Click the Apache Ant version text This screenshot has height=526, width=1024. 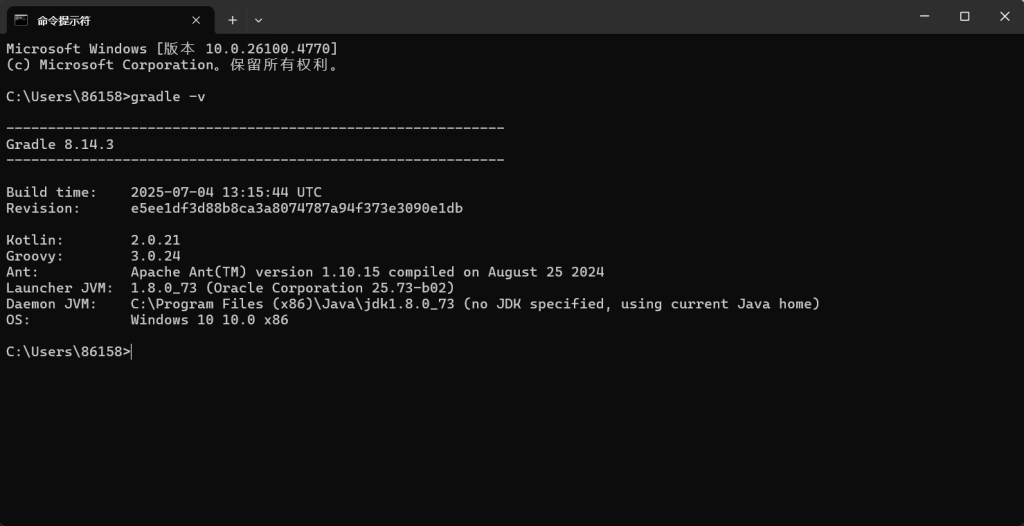pyautogui.click(x=367, y=272)
